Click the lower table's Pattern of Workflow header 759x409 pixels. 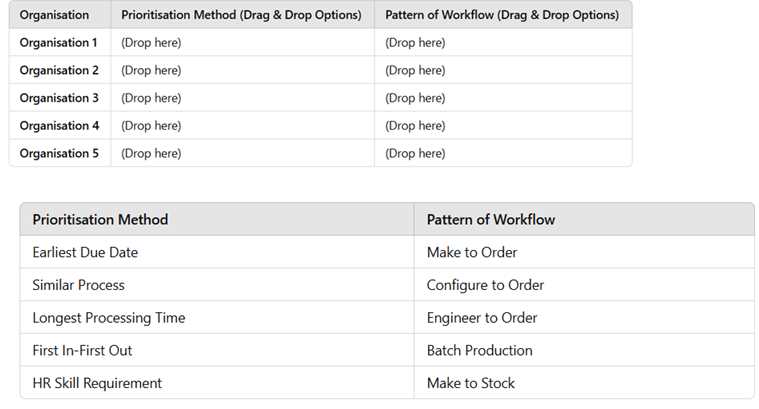click(490, 219)
